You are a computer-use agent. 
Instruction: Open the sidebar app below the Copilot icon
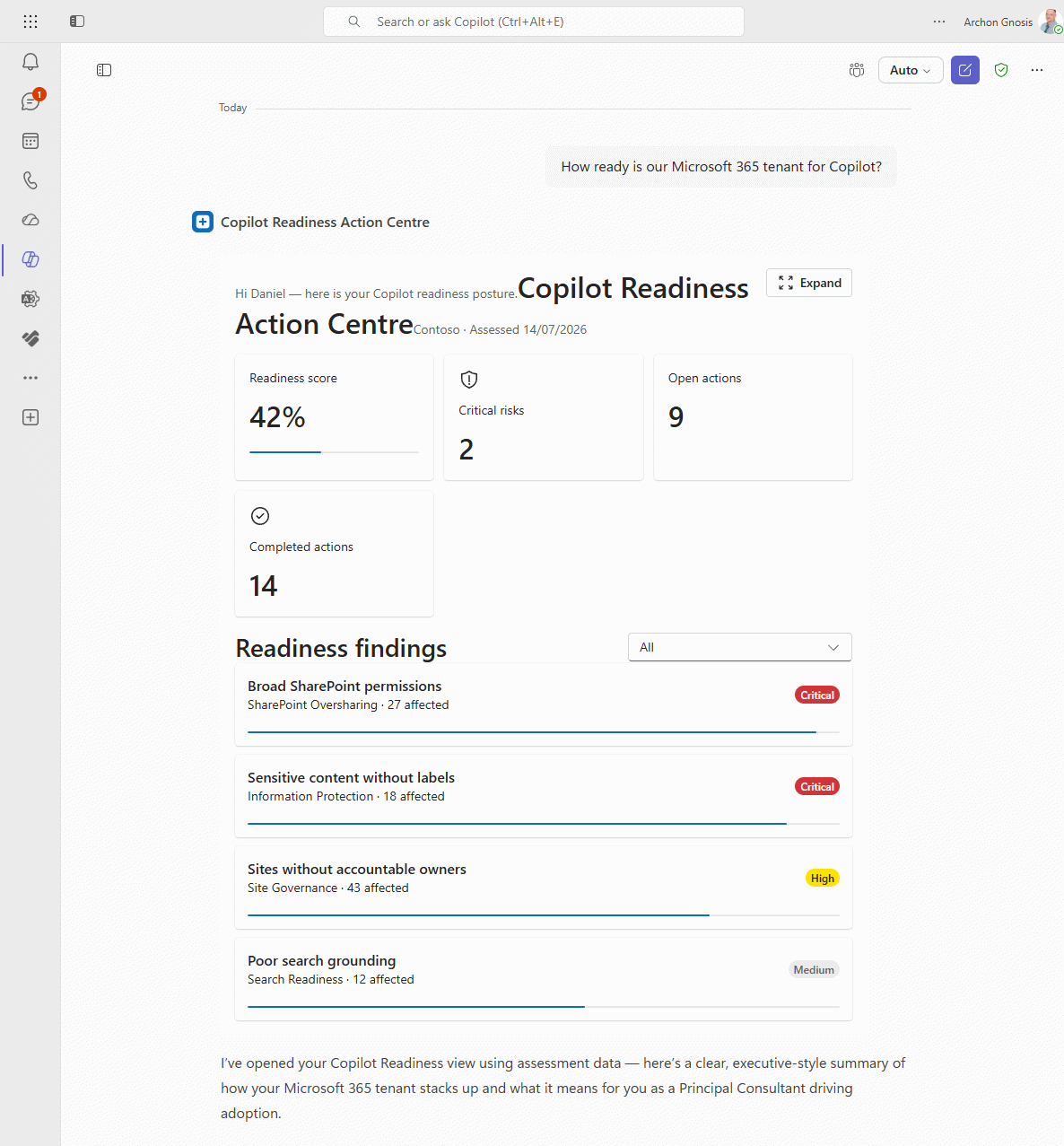tap(31, 299)
